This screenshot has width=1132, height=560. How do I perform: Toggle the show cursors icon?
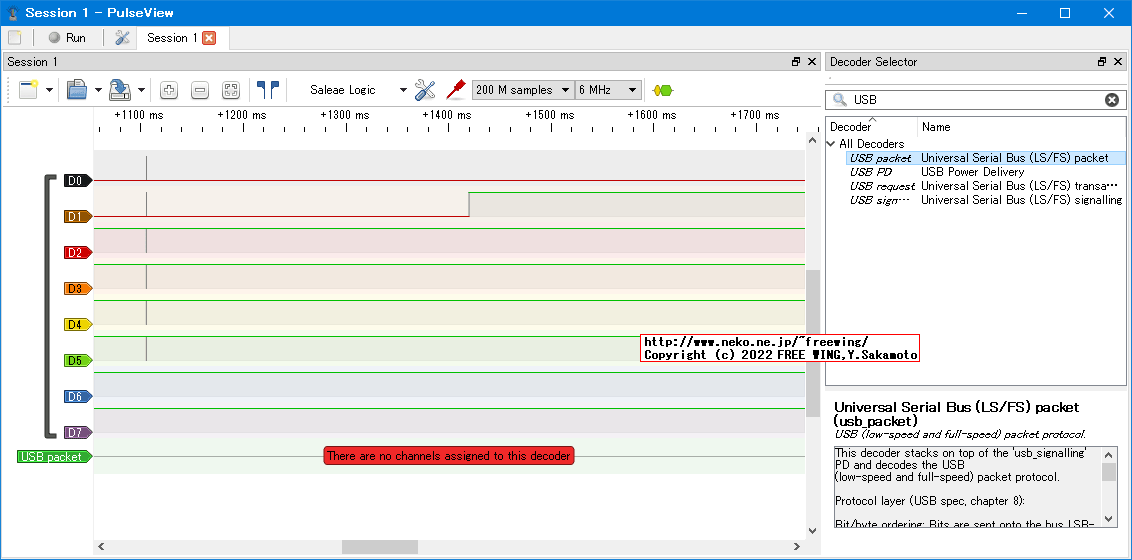point(268,90)
